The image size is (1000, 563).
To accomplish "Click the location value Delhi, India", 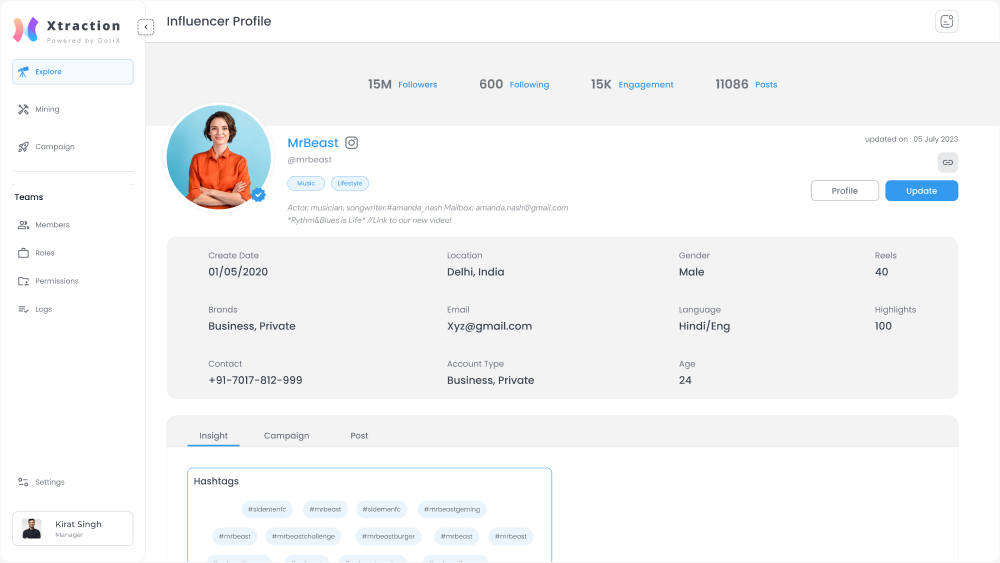I will click(475, 272).
